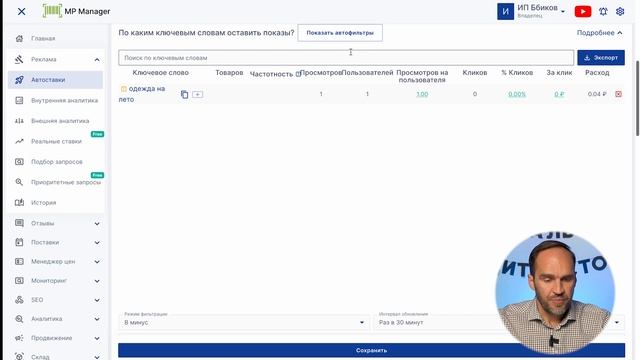The image size is (640, 360).
Task: Open the Режим фильтрации dropdown
Action: click(x=244, y=322)
